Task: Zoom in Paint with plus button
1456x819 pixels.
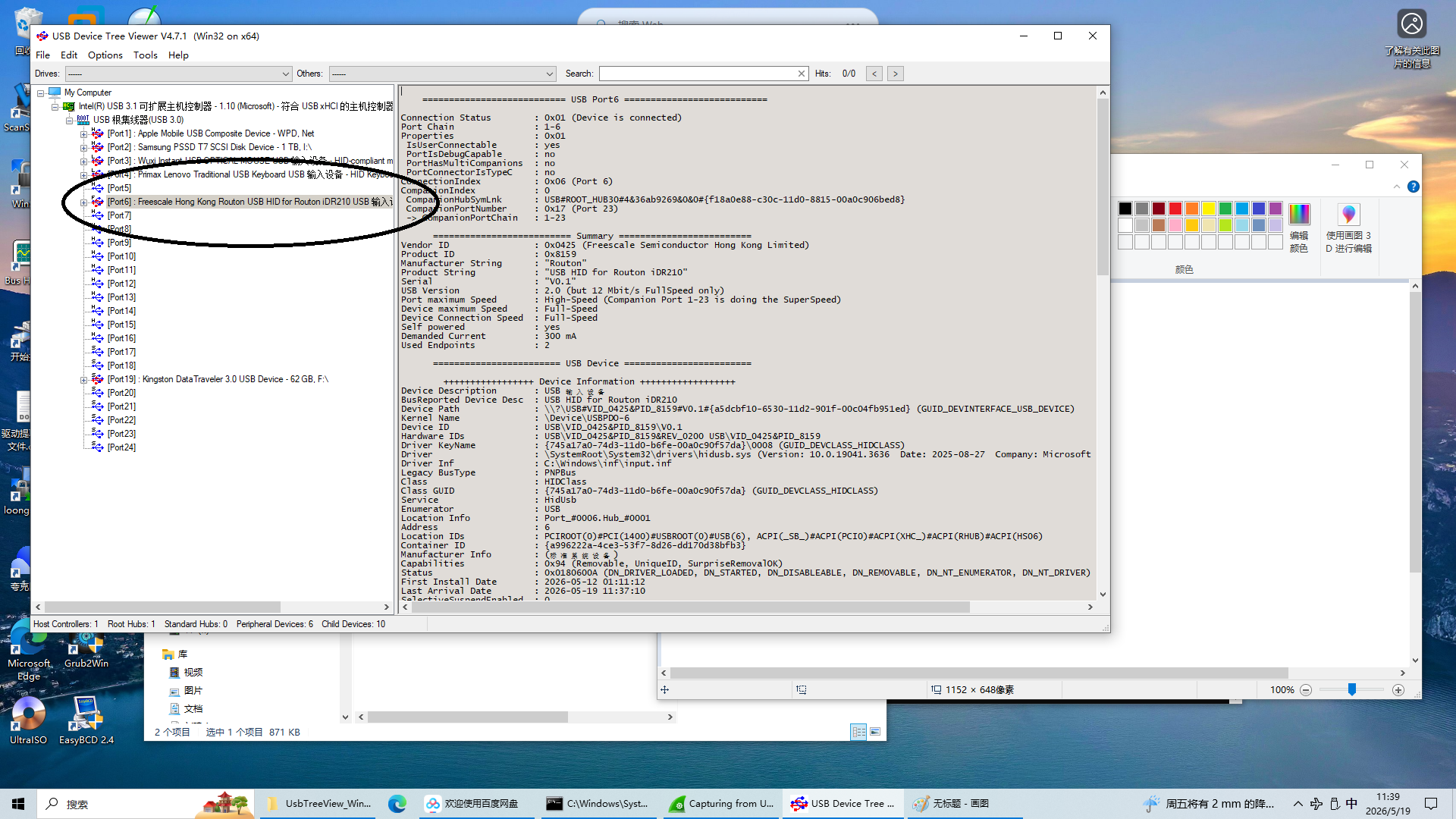Action: coord(1398,690)
